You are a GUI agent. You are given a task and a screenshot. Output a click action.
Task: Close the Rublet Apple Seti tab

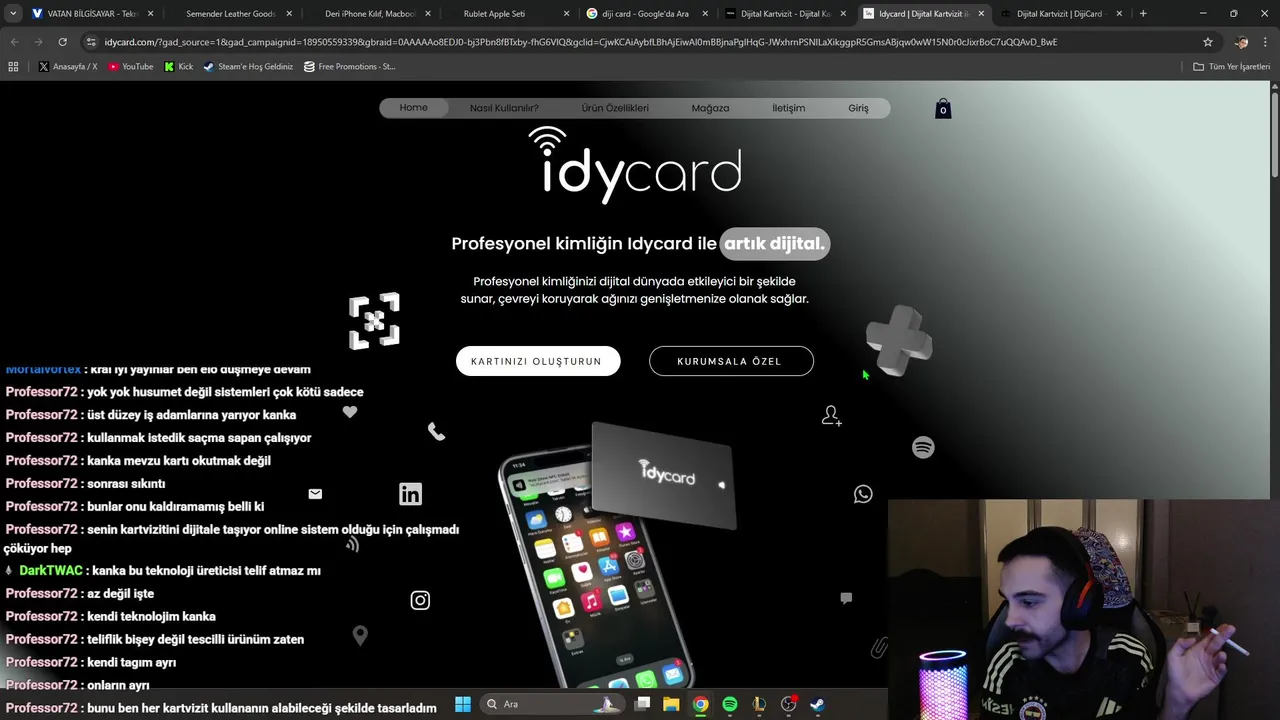565,14
